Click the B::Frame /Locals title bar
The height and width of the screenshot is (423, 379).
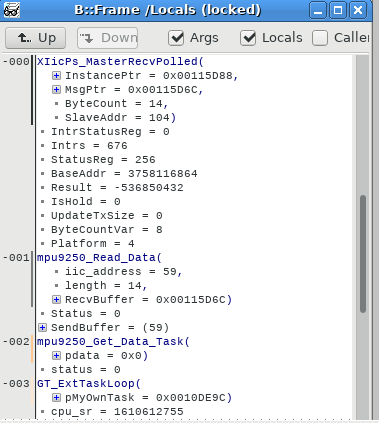[168, 10]
